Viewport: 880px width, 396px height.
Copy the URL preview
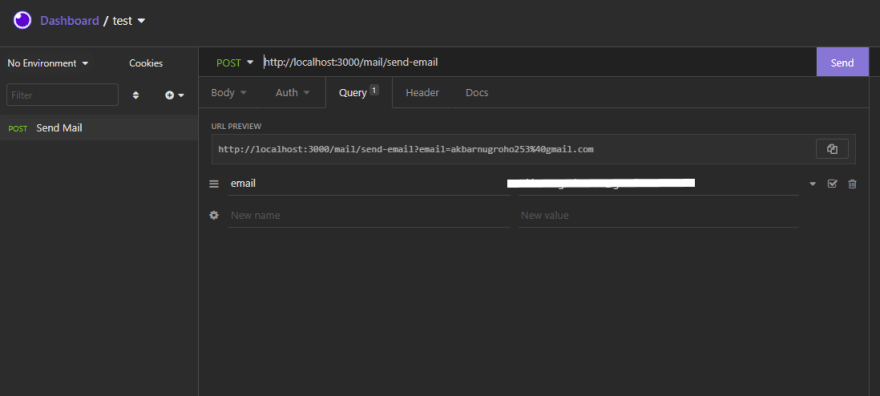832,149
